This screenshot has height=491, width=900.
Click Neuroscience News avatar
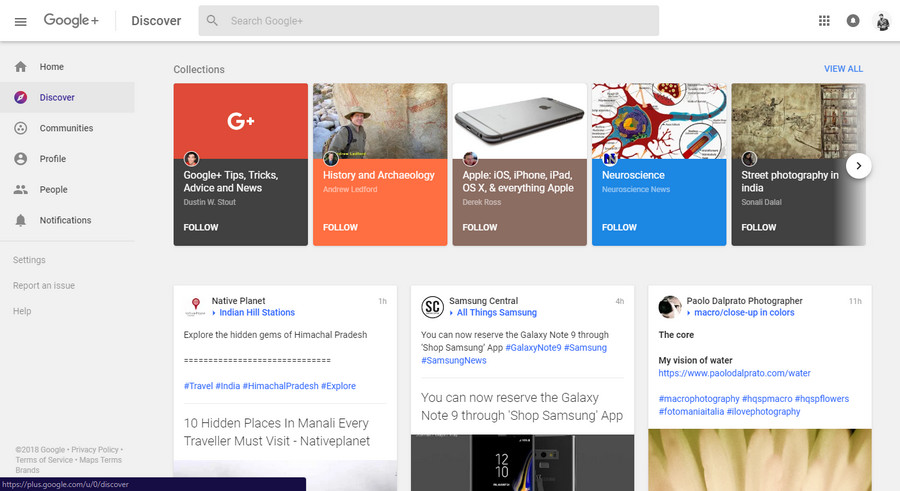610,158
